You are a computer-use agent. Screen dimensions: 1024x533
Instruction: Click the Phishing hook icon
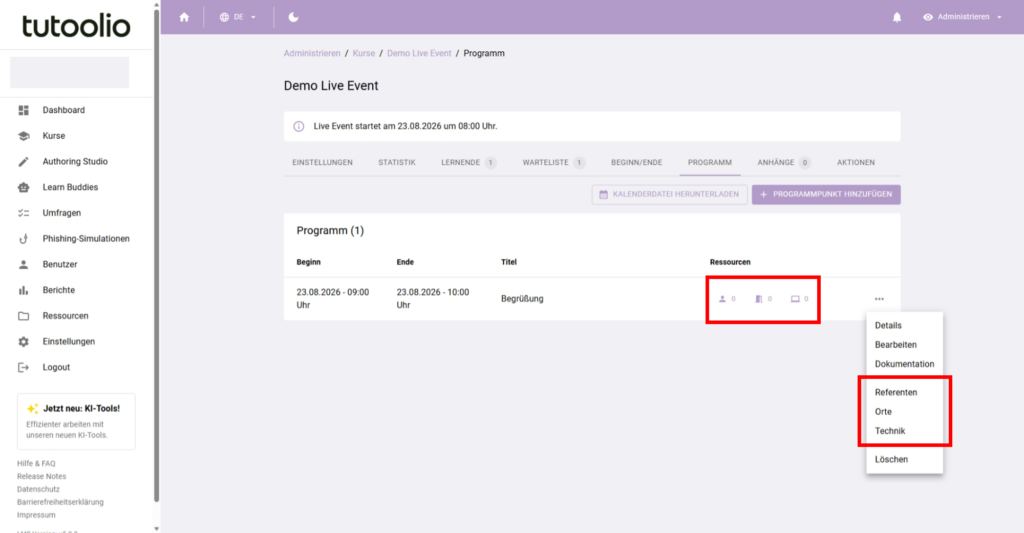click(24, 238)
